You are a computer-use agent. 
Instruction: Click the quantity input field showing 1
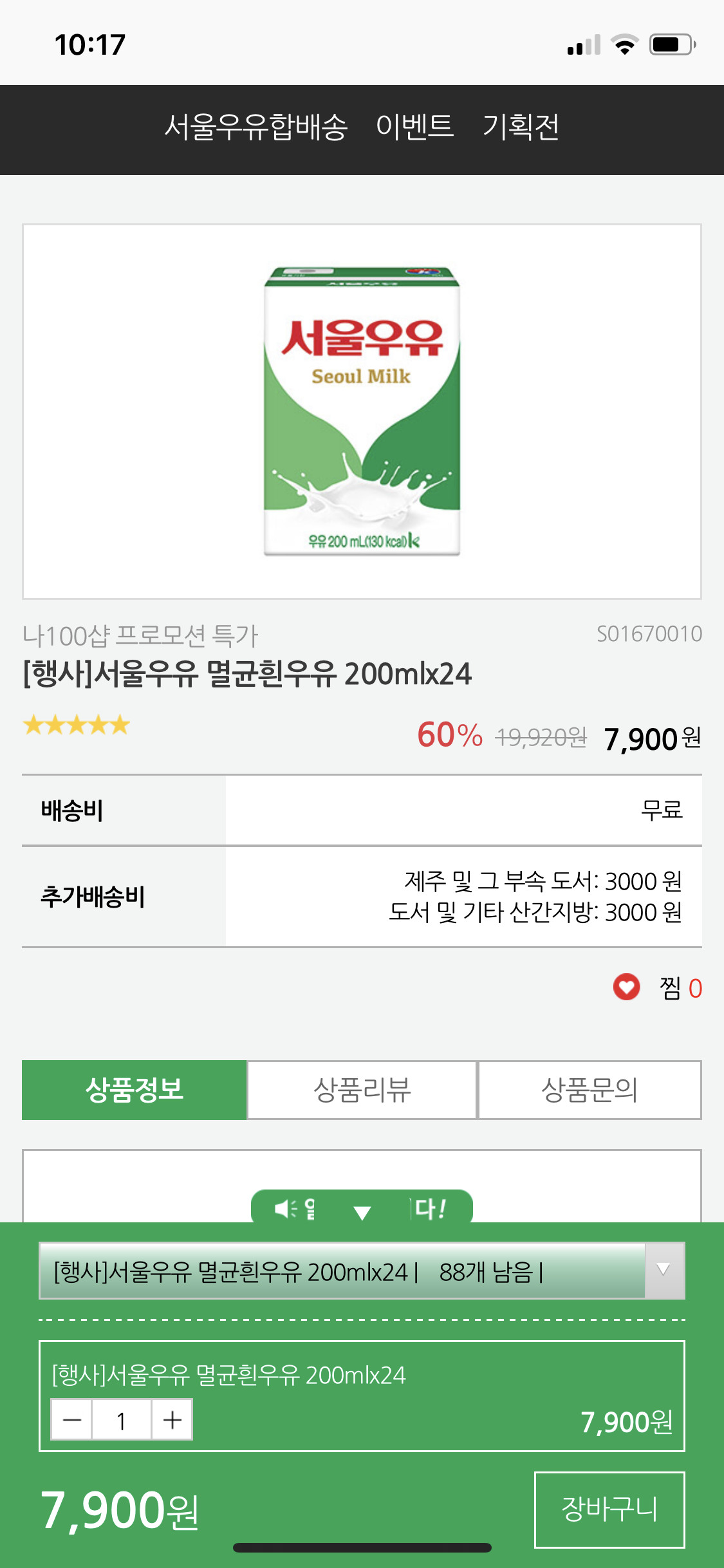122,1419
